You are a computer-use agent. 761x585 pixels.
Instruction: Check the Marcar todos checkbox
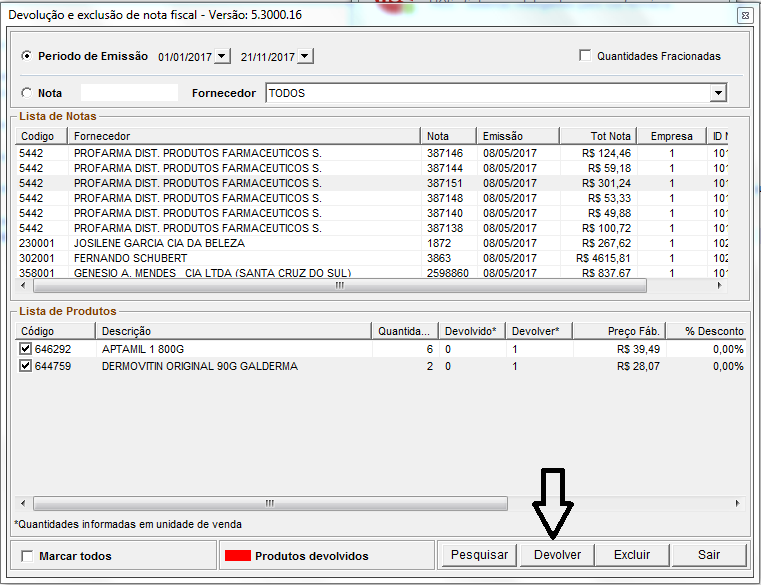click(x=27, y=556)
